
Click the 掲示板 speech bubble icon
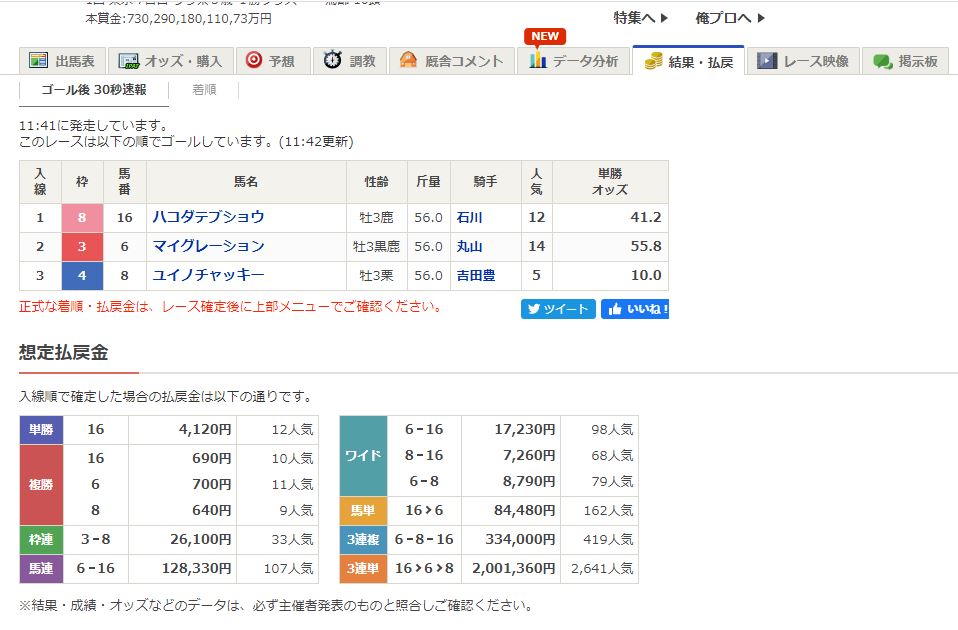click(x=882, y=61)
